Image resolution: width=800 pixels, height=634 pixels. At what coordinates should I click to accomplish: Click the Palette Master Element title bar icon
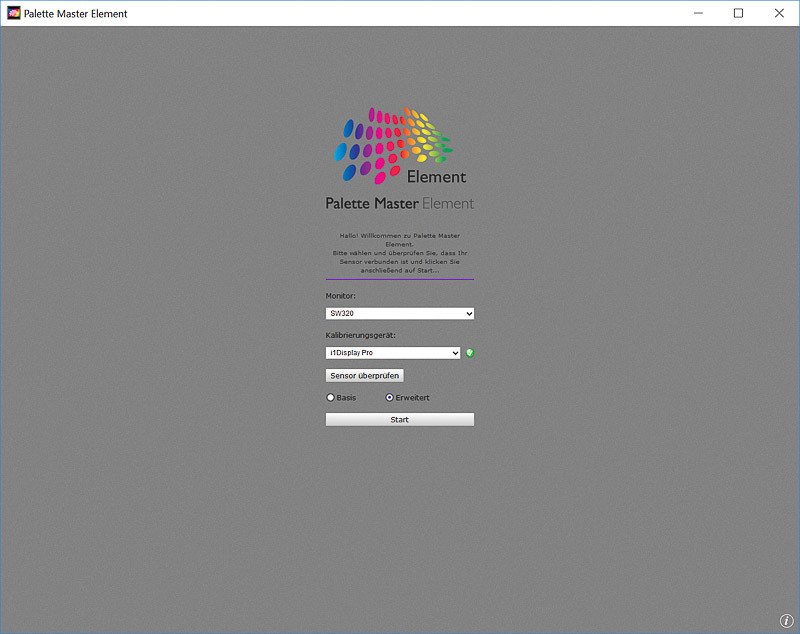(14, 13)
